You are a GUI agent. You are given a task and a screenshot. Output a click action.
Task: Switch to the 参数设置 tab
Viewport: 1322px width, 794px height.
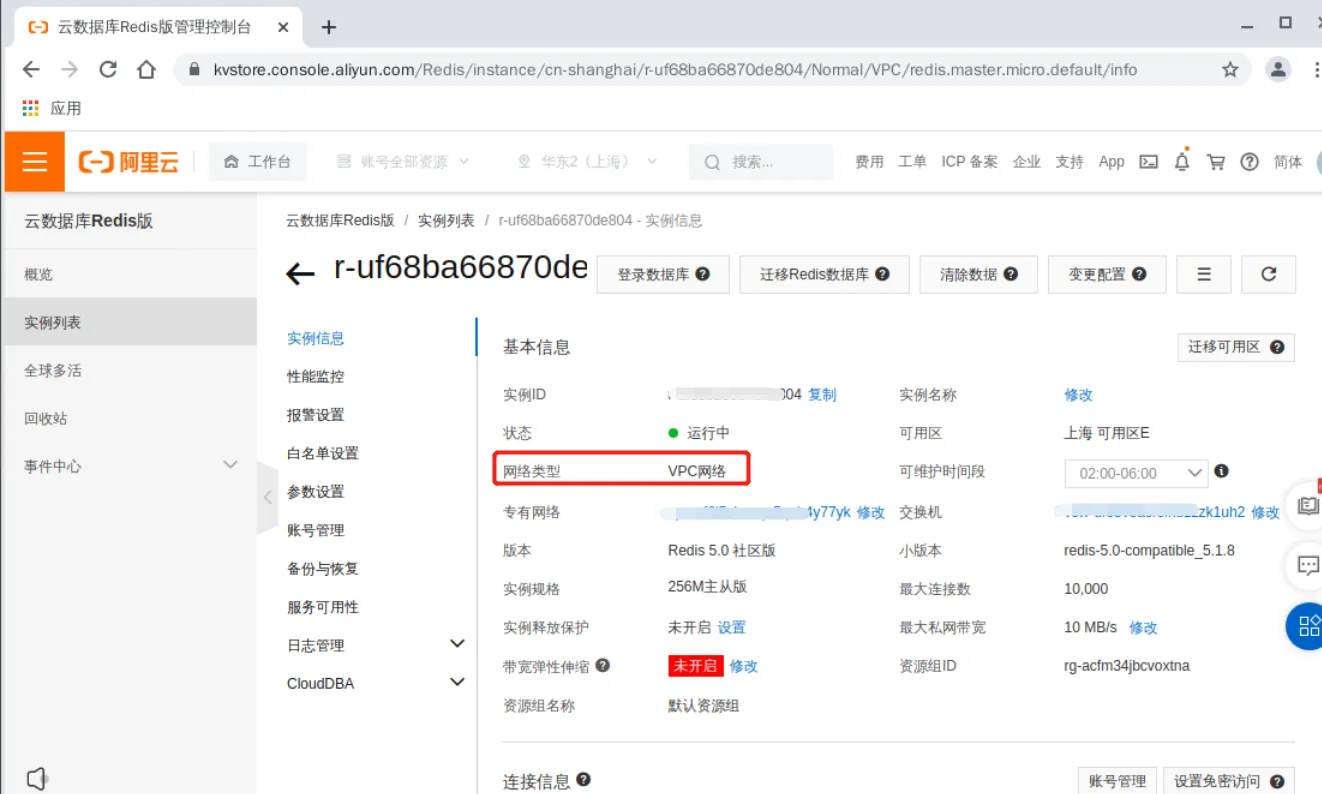(316, 492)
